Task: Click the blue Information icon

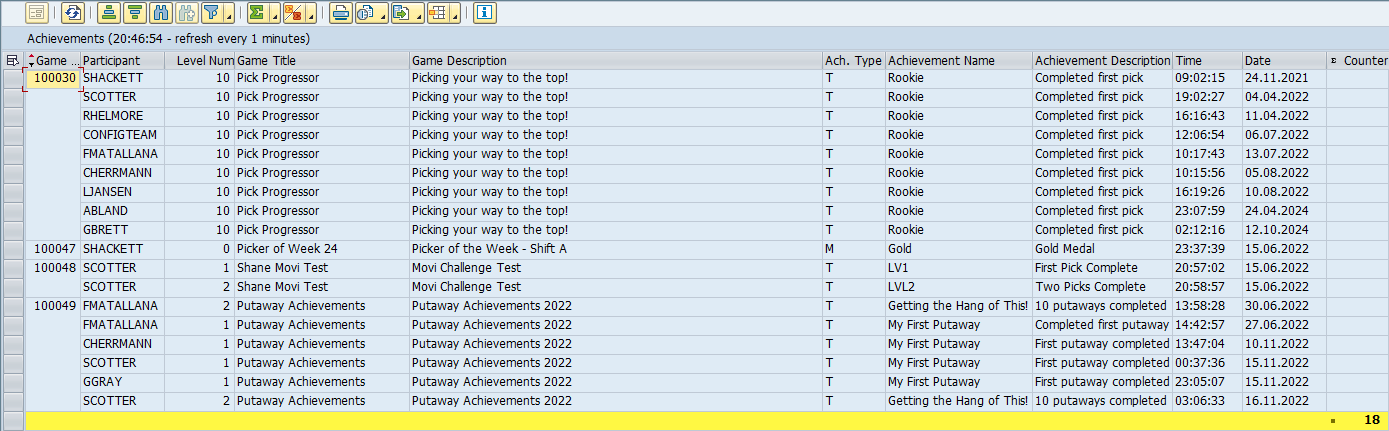Action: click(x=485, y=13)
